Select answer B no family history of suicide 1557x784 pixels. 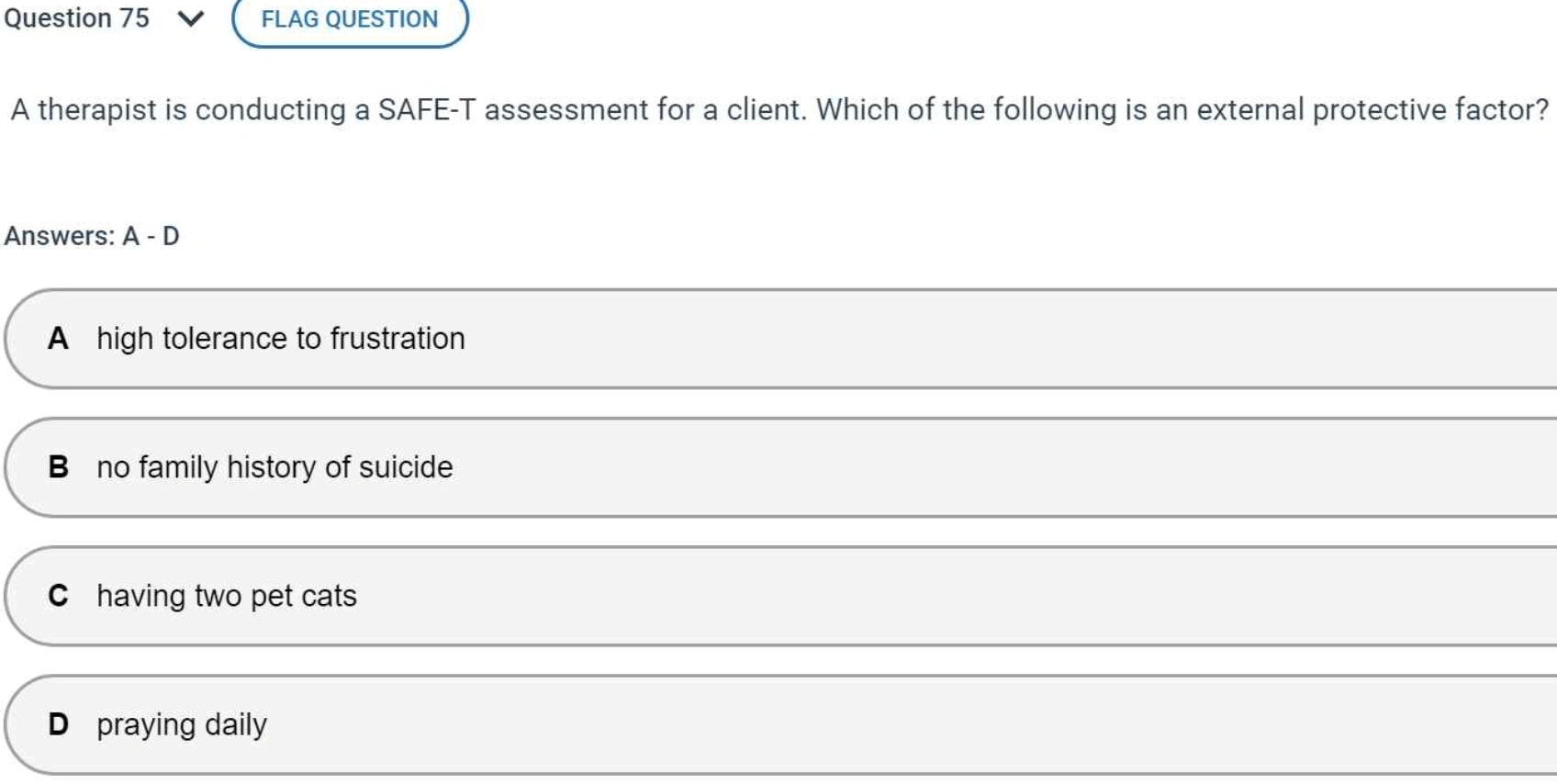(x=780, y=467)
